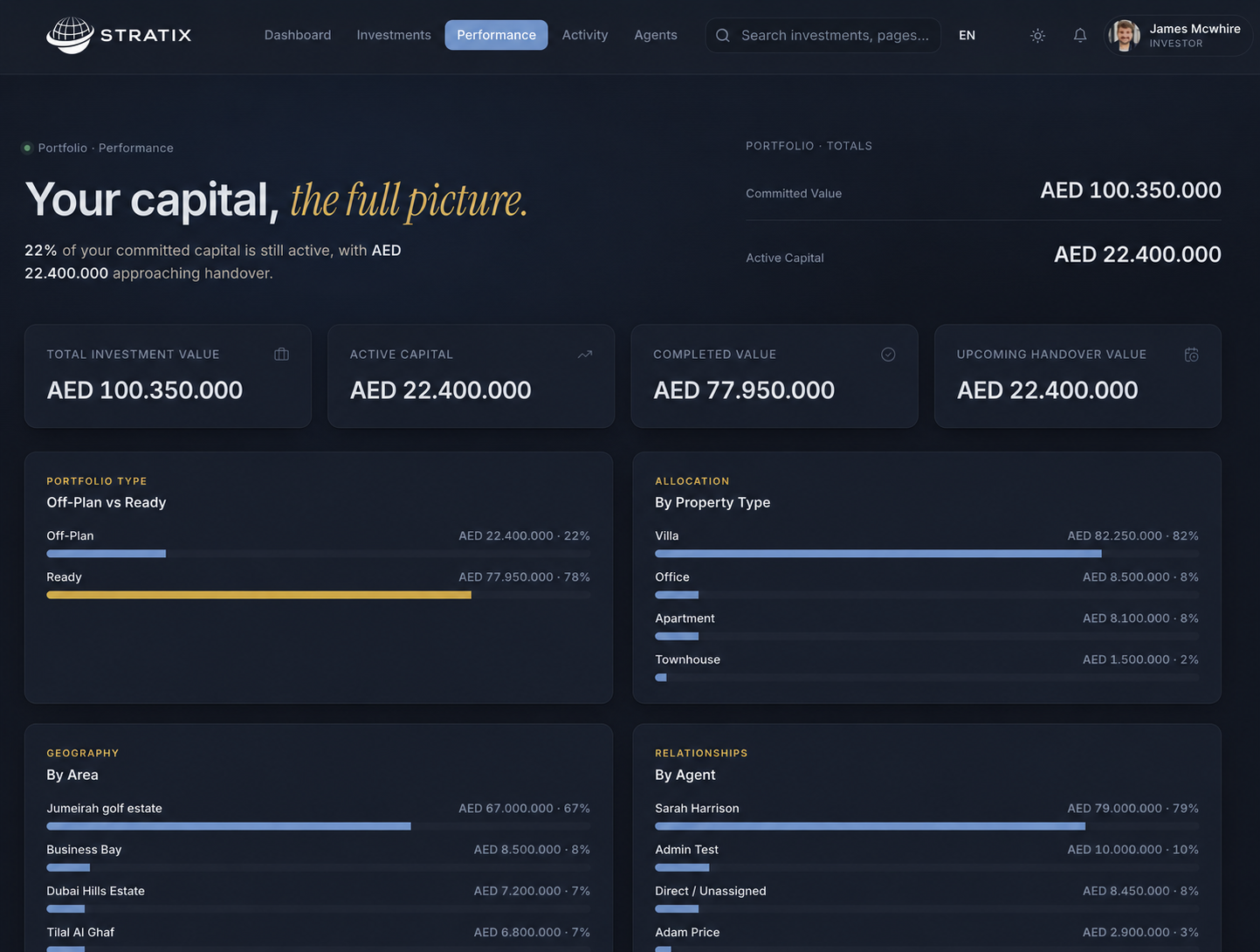This screenshot has width=1260, height=952.
Task: Click 'AED 22.400.000' beside Active Capital in totals
Action: point(1138,255)
